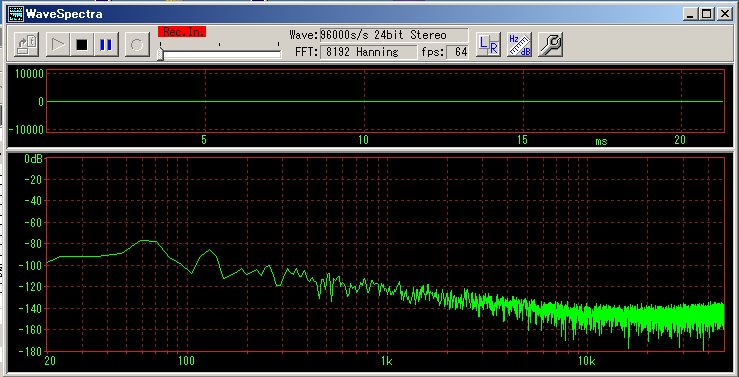This screenshot has width=739, height=377.
Task: Open a wave file with the file icon
Action: (x=26, y=45)
